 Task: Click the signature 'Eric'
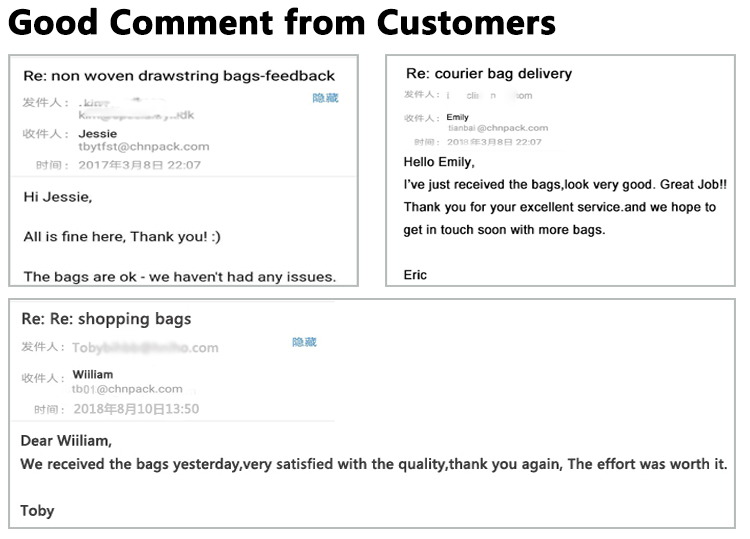tap(415, 275)
